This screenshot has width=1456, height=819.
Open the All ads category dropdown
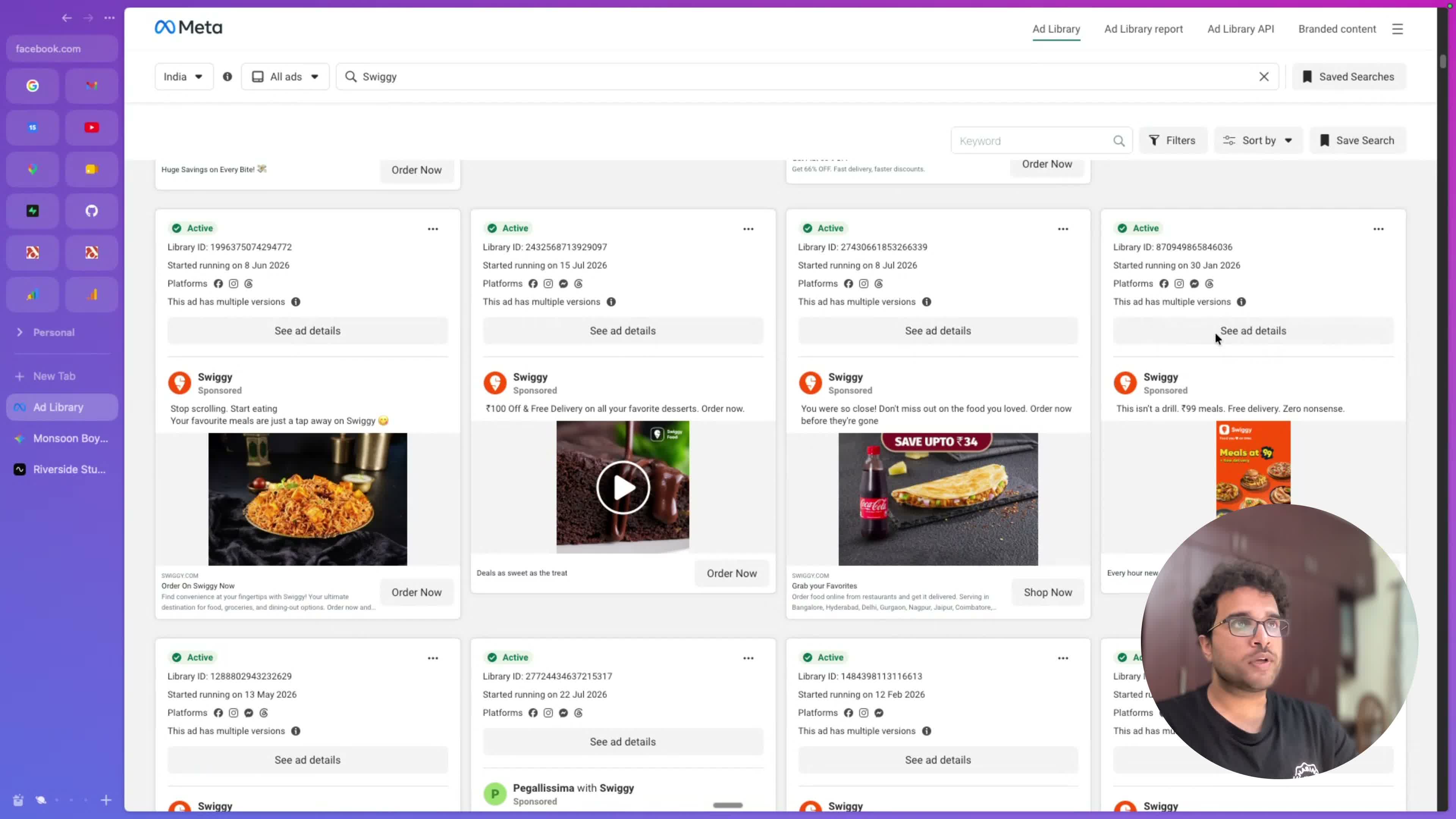tap(286, 76)
